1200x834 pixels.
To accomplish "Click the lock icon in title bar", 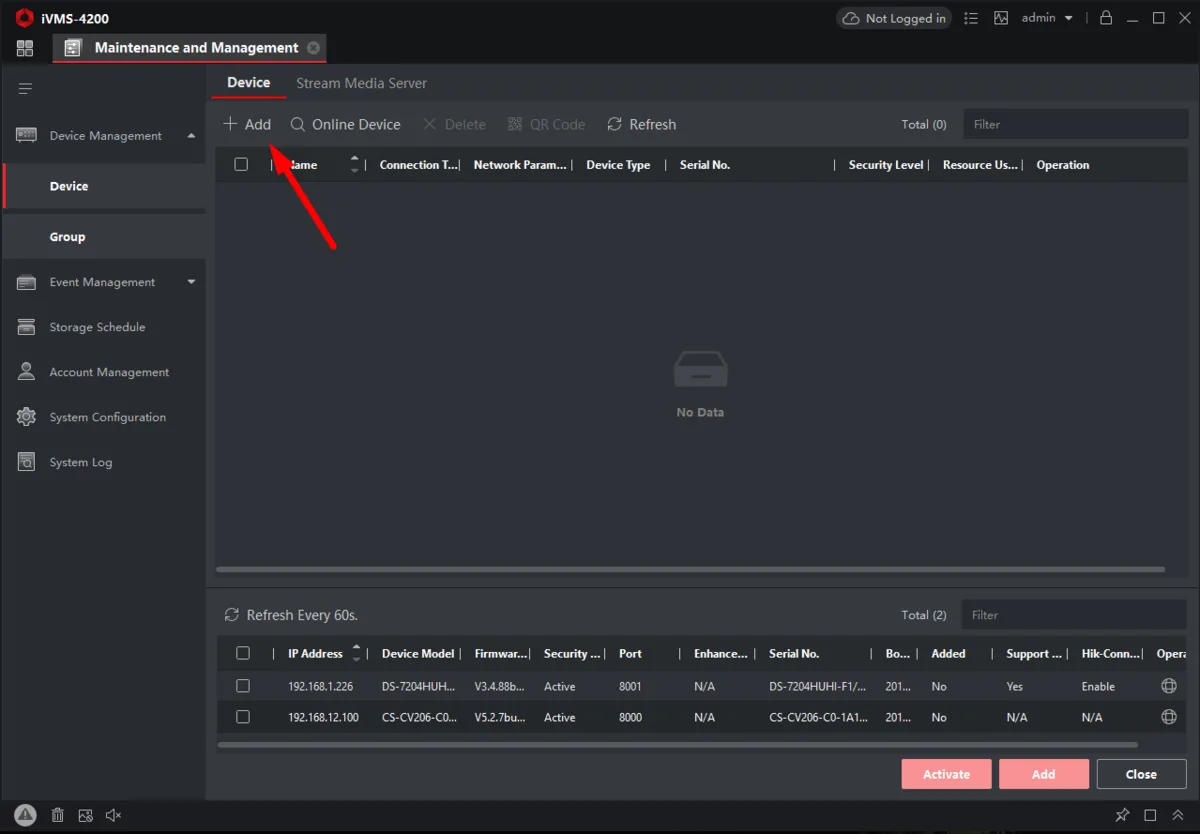I will point(1105,18).
